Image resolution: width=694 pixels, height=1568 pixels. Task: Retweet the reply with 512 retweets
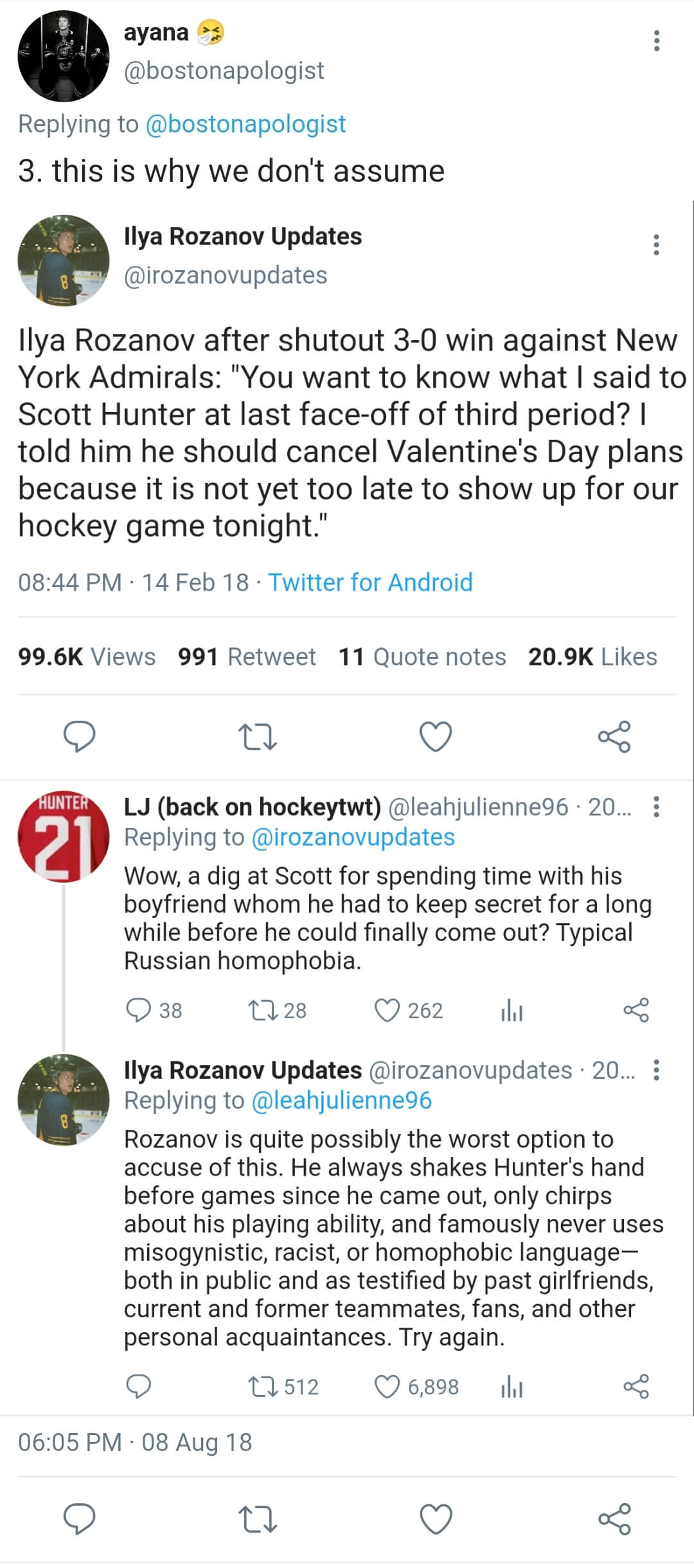283,1387
